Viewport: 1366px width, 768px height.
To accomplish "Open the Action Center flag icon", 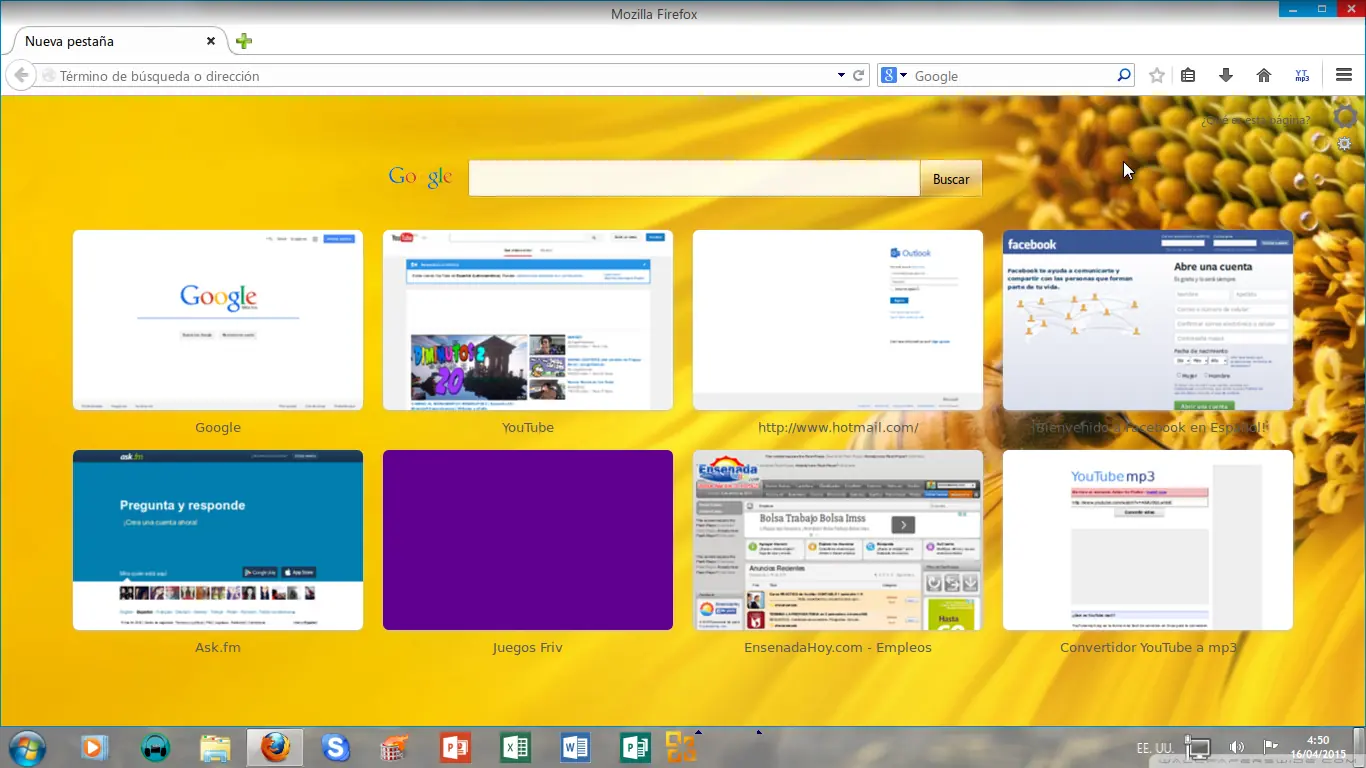I will point(1271,747).
